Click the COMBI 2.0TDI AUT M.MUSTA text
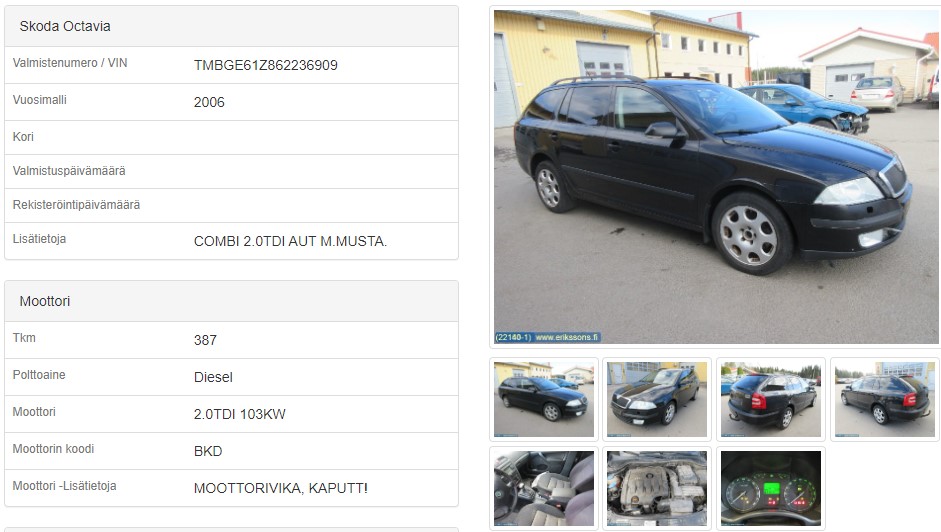Screen dimensions: 941x532 tap(290, 241)
